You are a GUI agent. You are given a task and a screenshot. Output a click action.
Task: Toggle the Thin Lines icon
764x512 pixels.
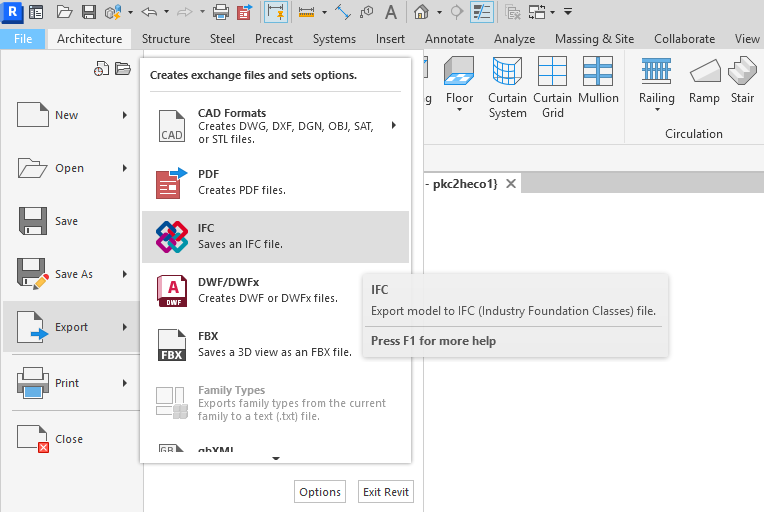(482, 12)
